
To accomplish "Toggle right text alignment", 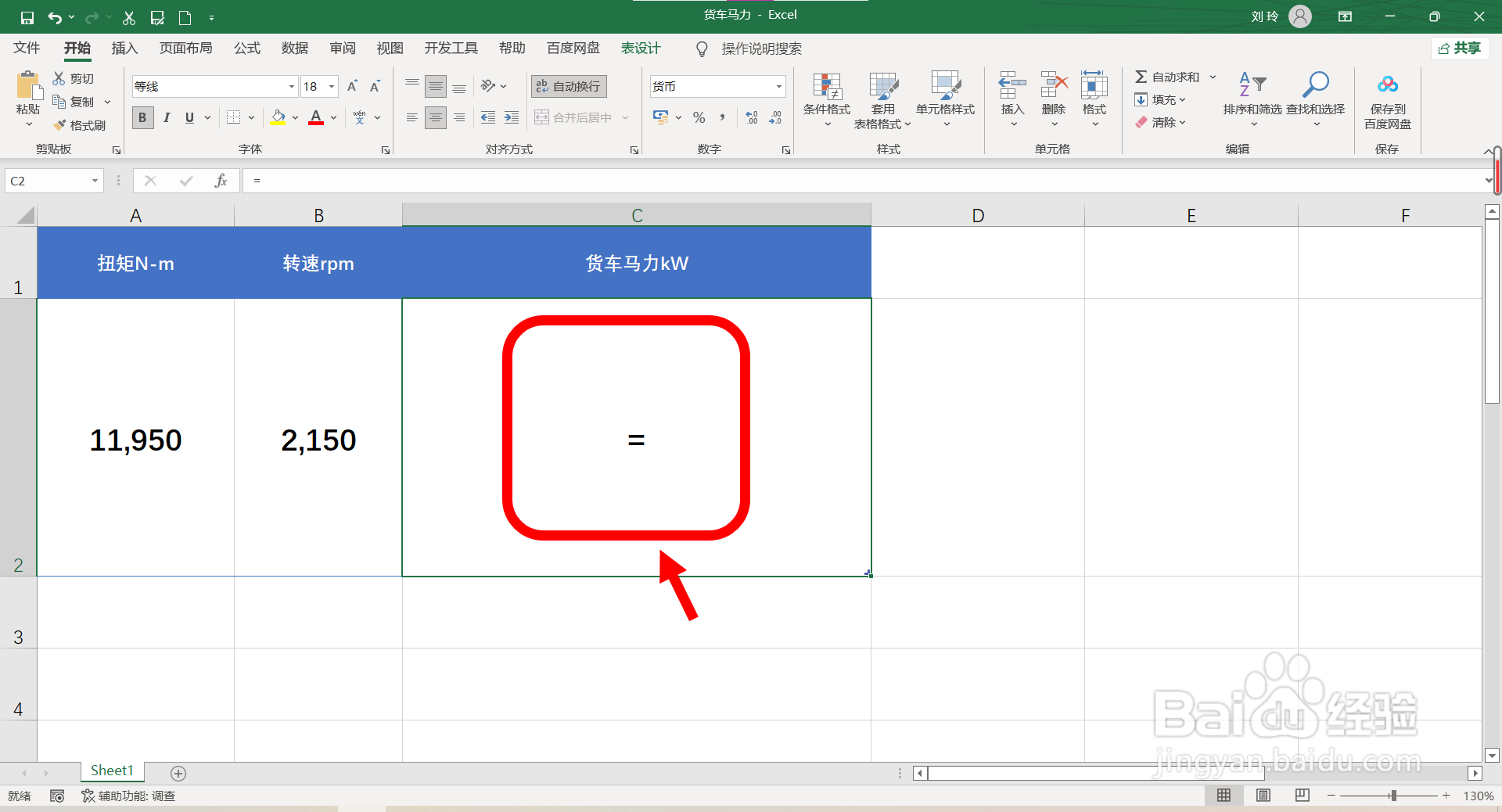I will pos(459,117).
